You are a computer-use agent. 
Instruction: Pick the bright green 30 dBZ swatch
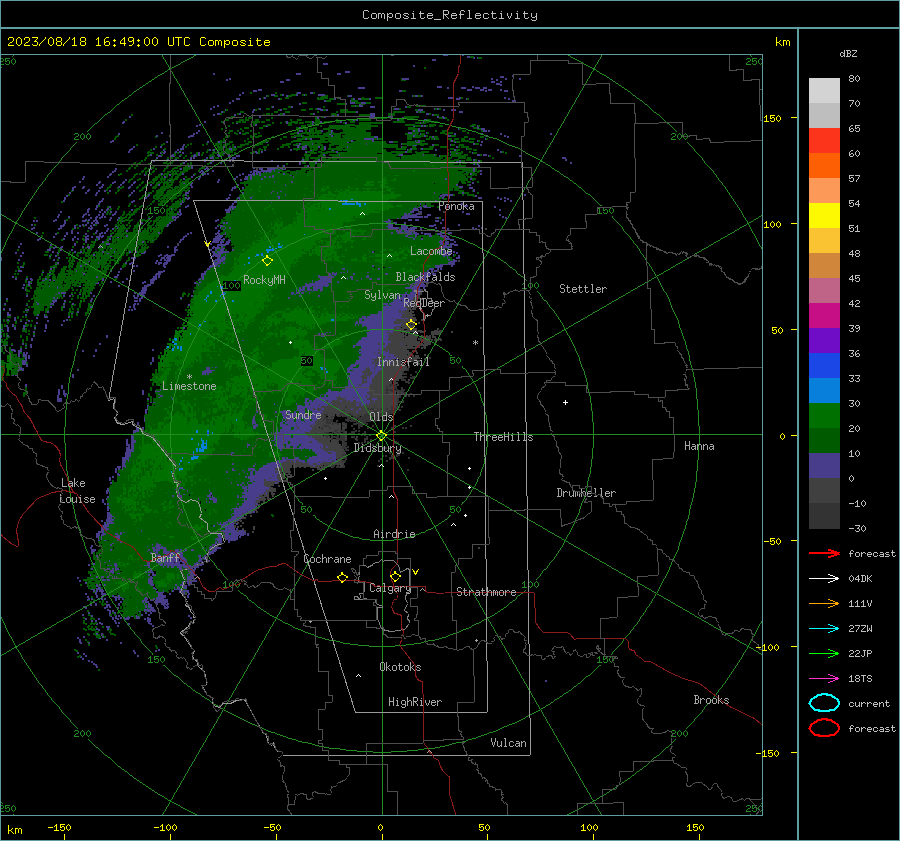pyautogui.click(x=824, y=416)
